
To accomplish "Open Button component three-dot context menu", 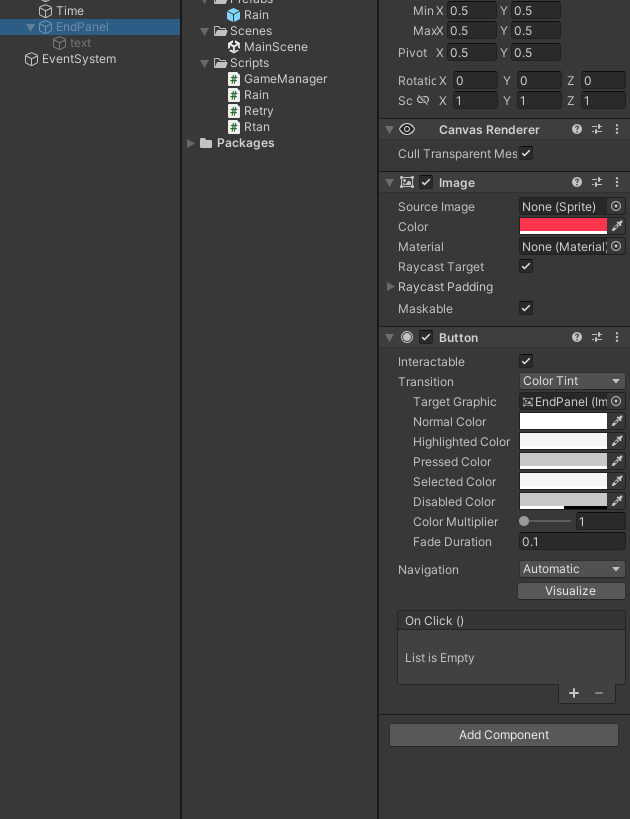I will (617, 337).
